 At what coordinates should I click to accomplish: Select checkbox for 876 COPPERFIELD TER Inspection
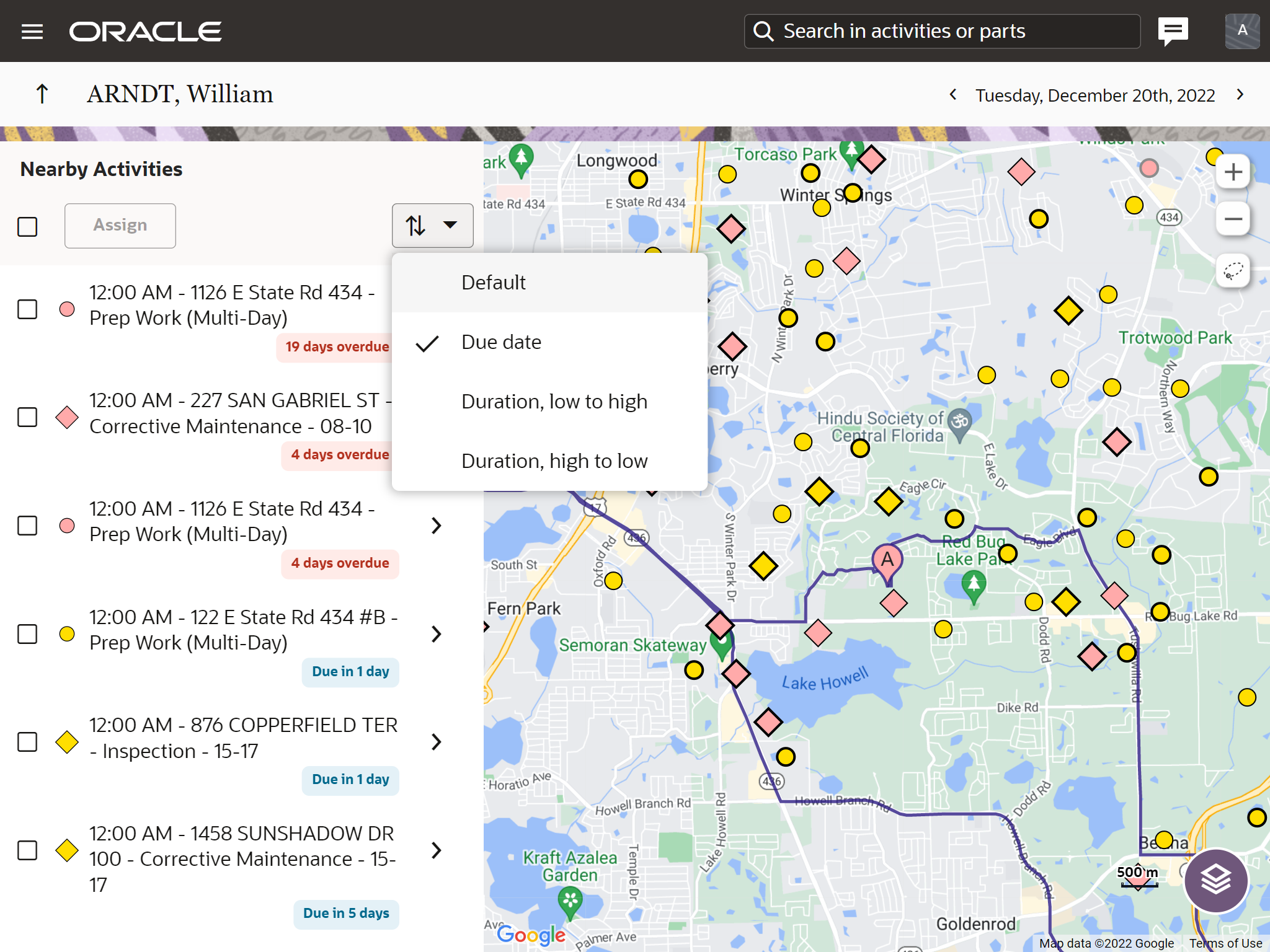pyautogui.click(x=27, y=742)
